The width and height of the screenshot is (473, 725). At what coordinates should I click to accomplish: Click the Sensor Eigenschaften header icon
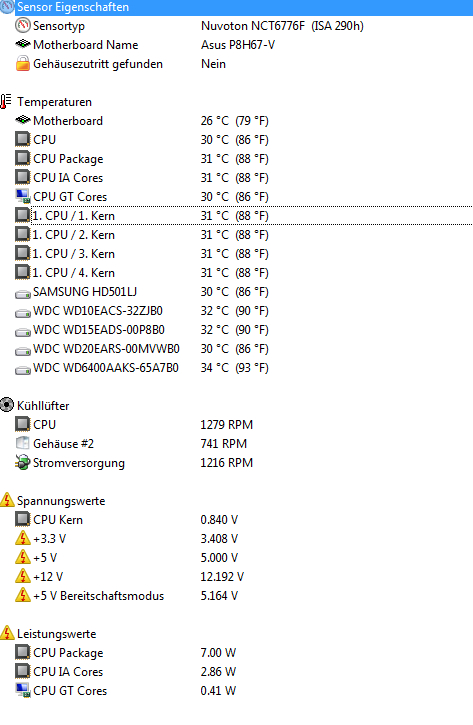7,7
